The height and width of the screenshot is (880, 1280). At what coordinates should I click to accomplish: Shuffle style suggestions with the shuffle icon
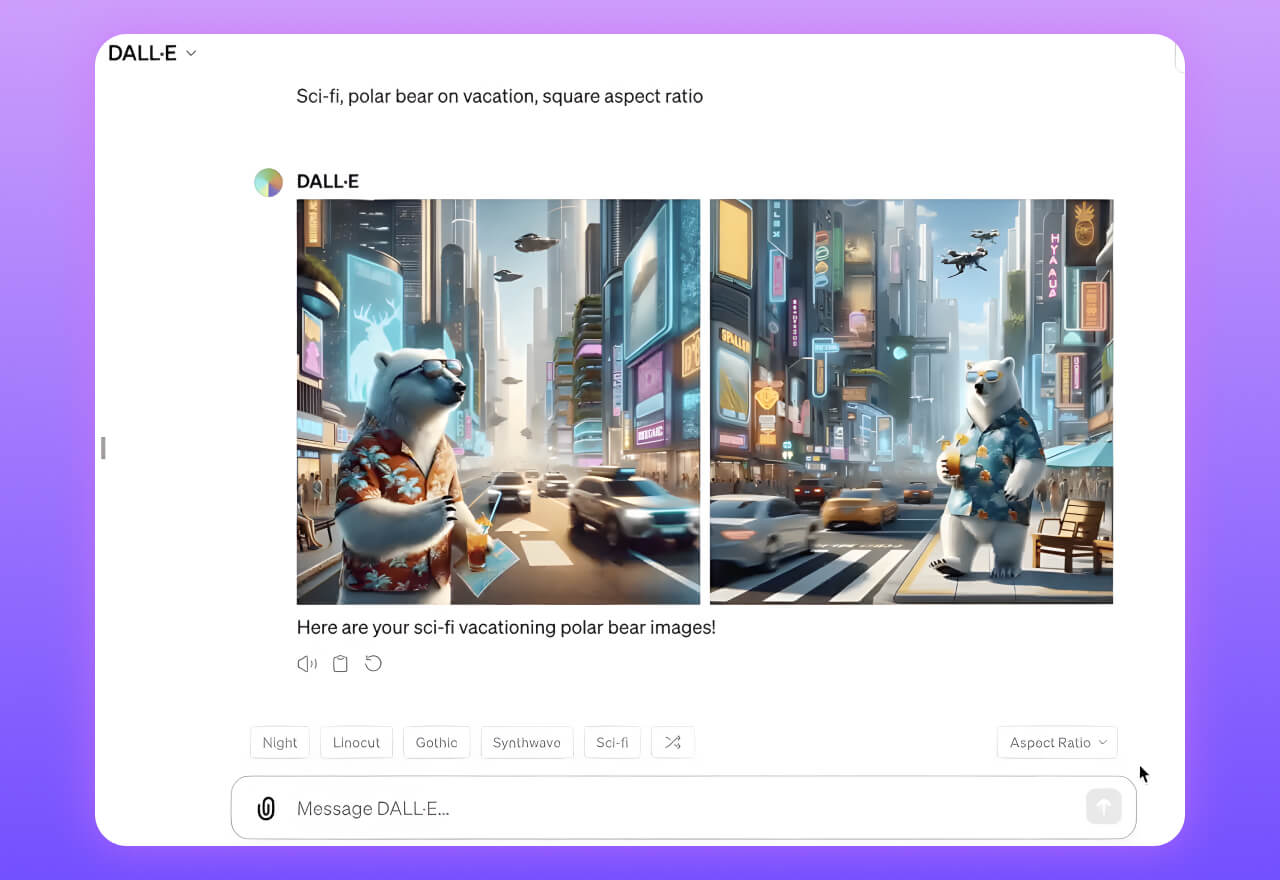[672, 742]
